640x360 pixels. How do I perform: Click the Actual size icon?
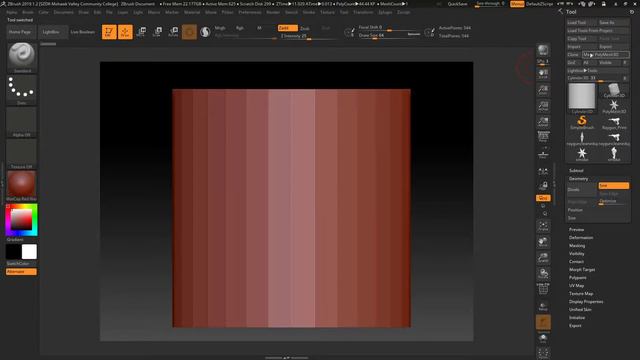click(x=543, y=106)
